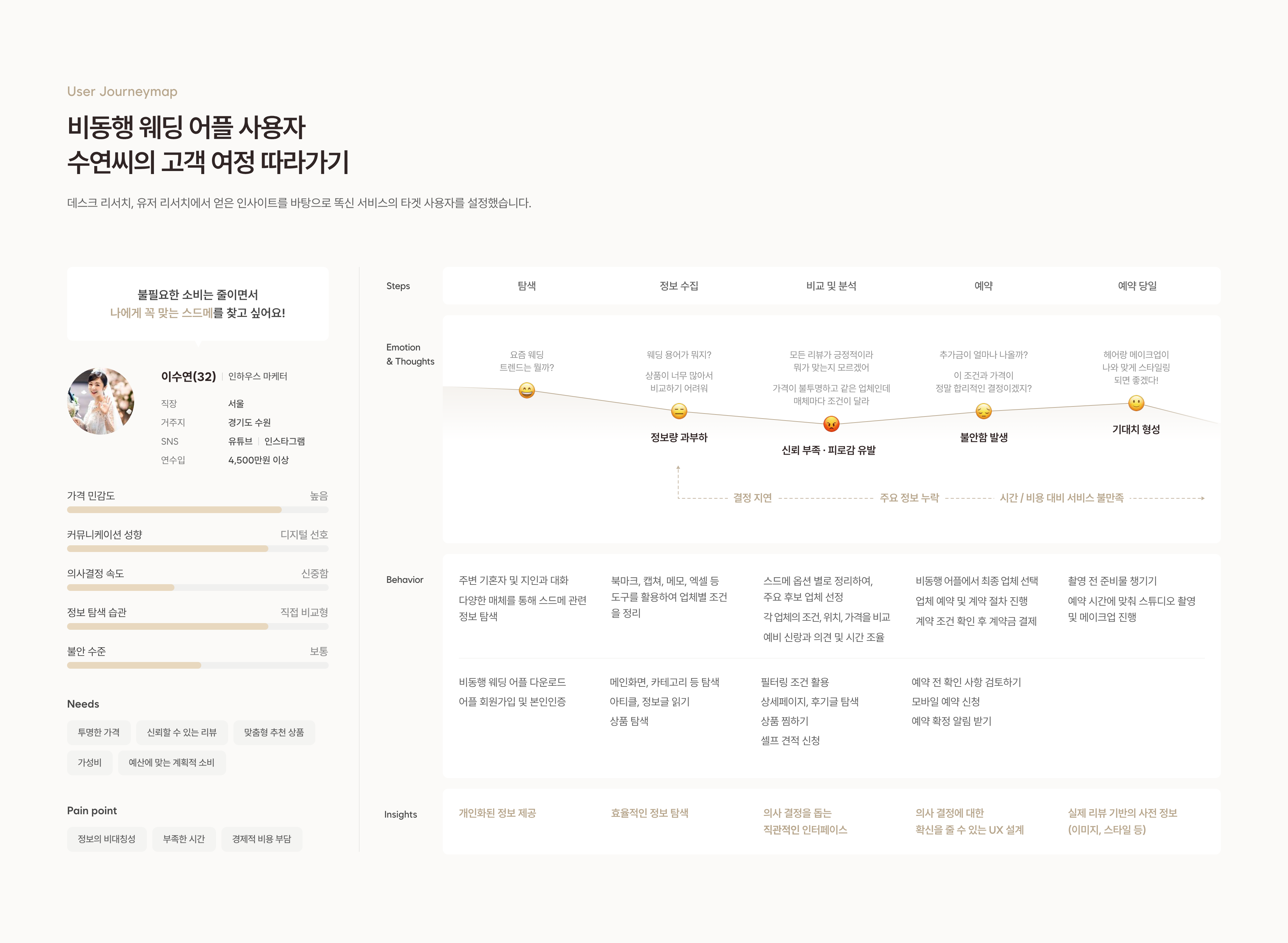Image resolution: width=1288 pixels, height=943 pixels.
Task: Click the 상품 찜하기 behavior item
Action: [x=785, y=721]
